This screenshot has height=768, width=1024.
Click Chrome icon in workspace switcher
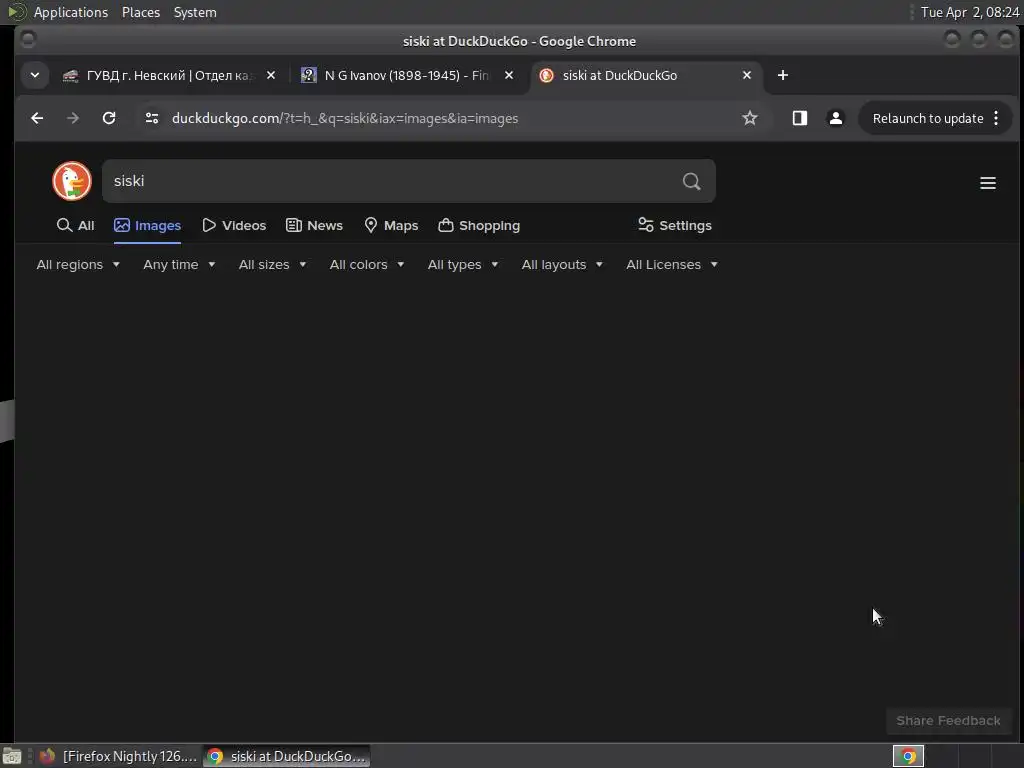point(908,756)
